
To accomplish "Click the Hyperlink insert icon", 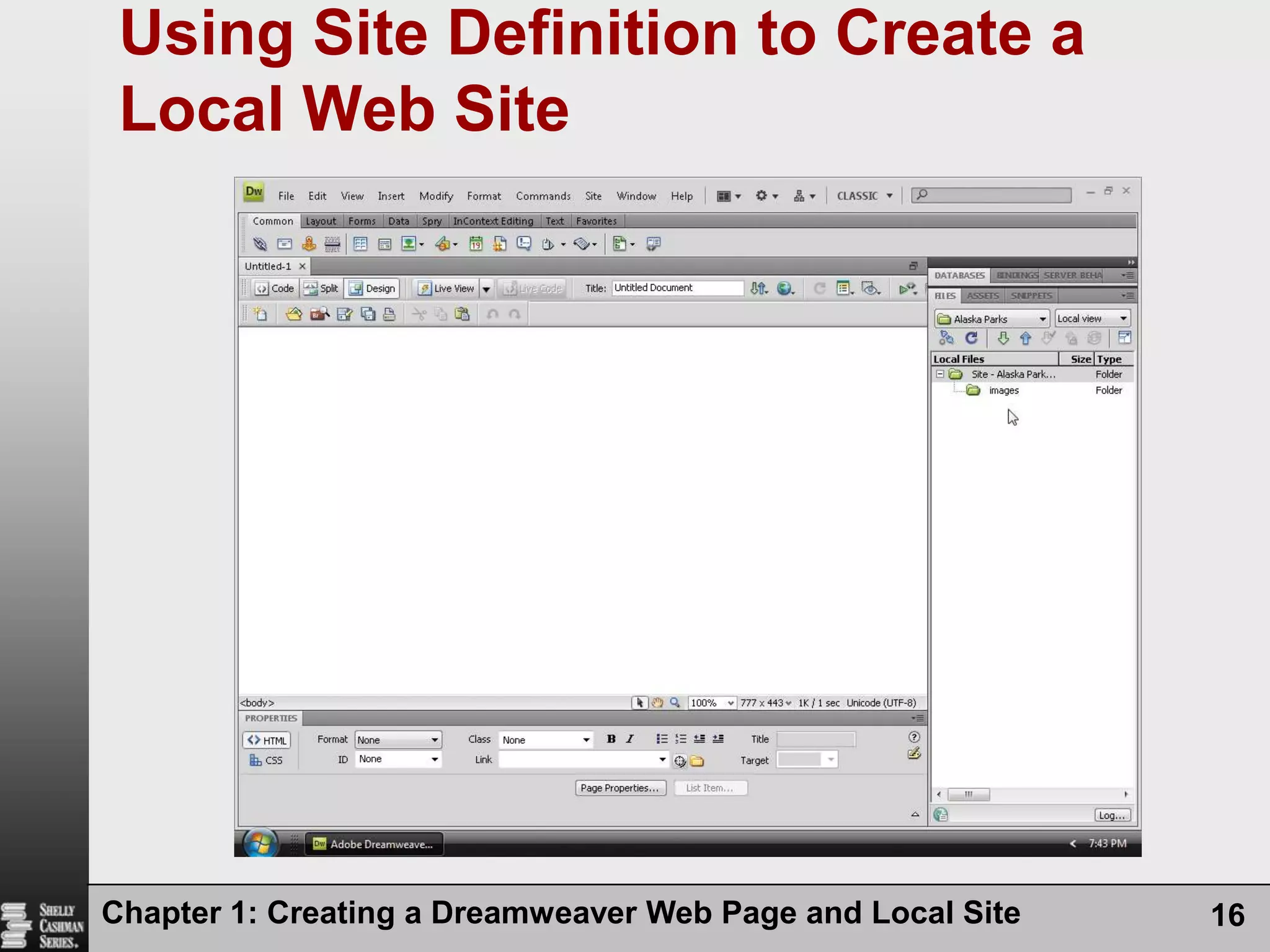I will [260, 244].
